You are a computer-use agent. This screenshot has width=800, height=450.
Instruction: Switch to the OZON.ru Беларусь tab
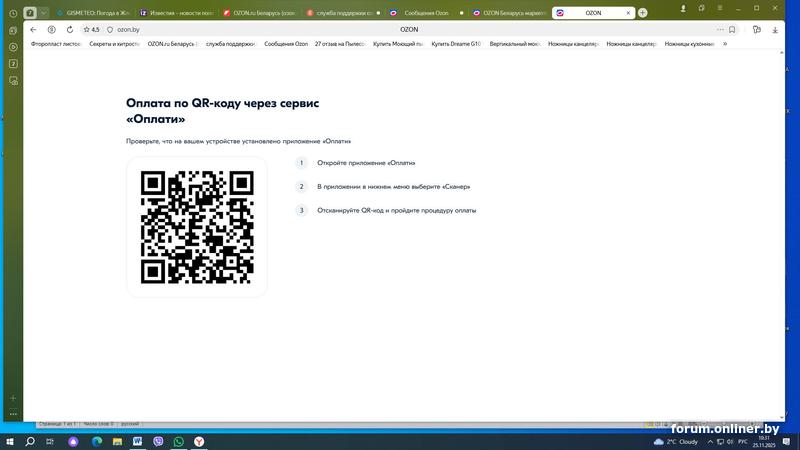click(259, 13)
